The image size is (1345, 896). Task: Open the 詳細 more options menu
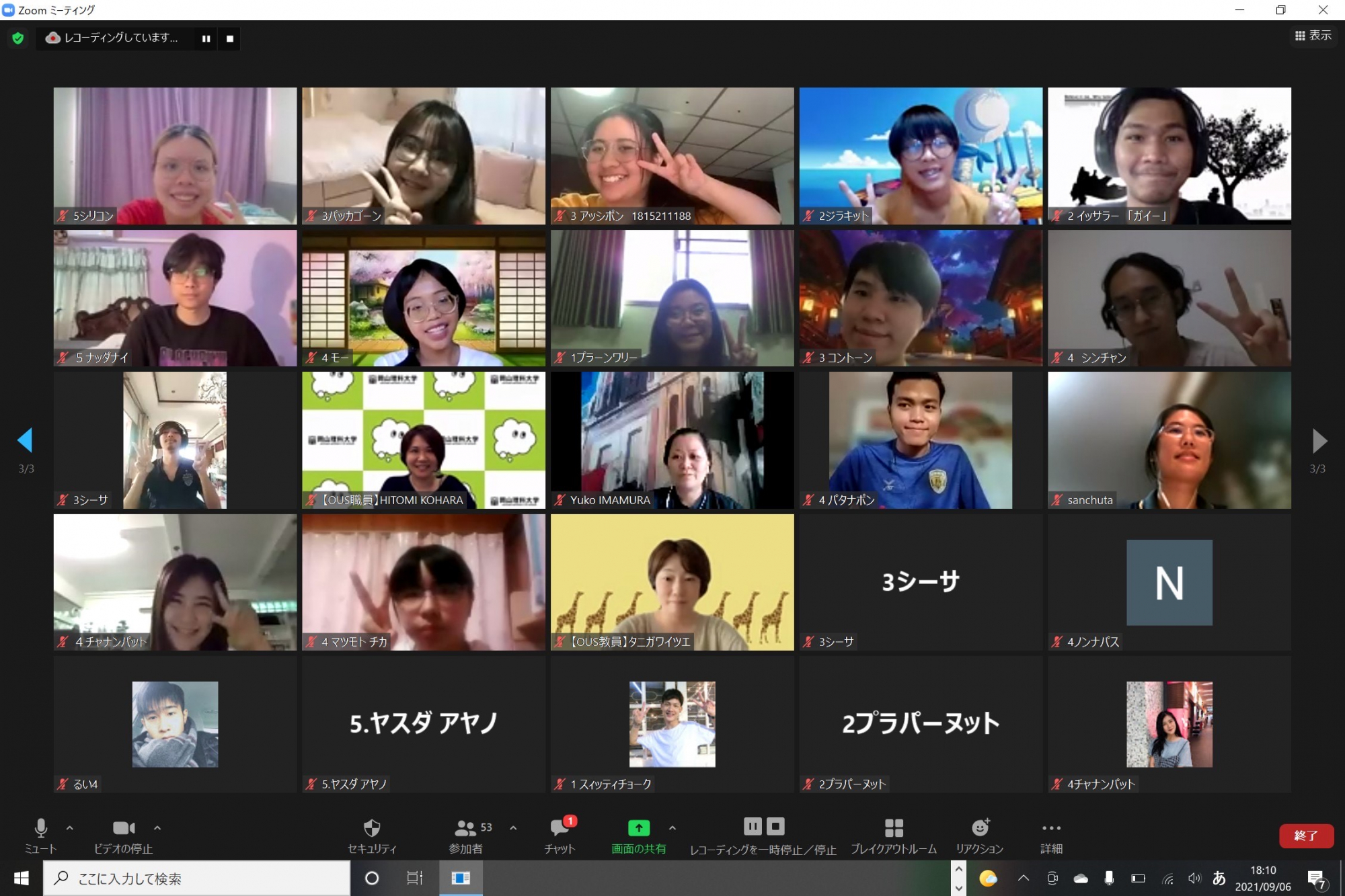point(1051,836)
